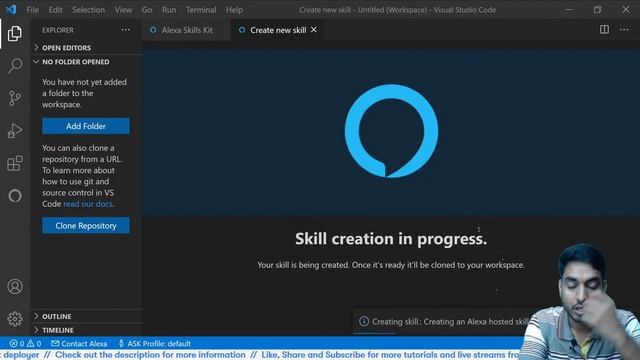The height and width of the screenshot is (360, 640).
Task: Click the VS Code logo icon
Action: point(11,9)
